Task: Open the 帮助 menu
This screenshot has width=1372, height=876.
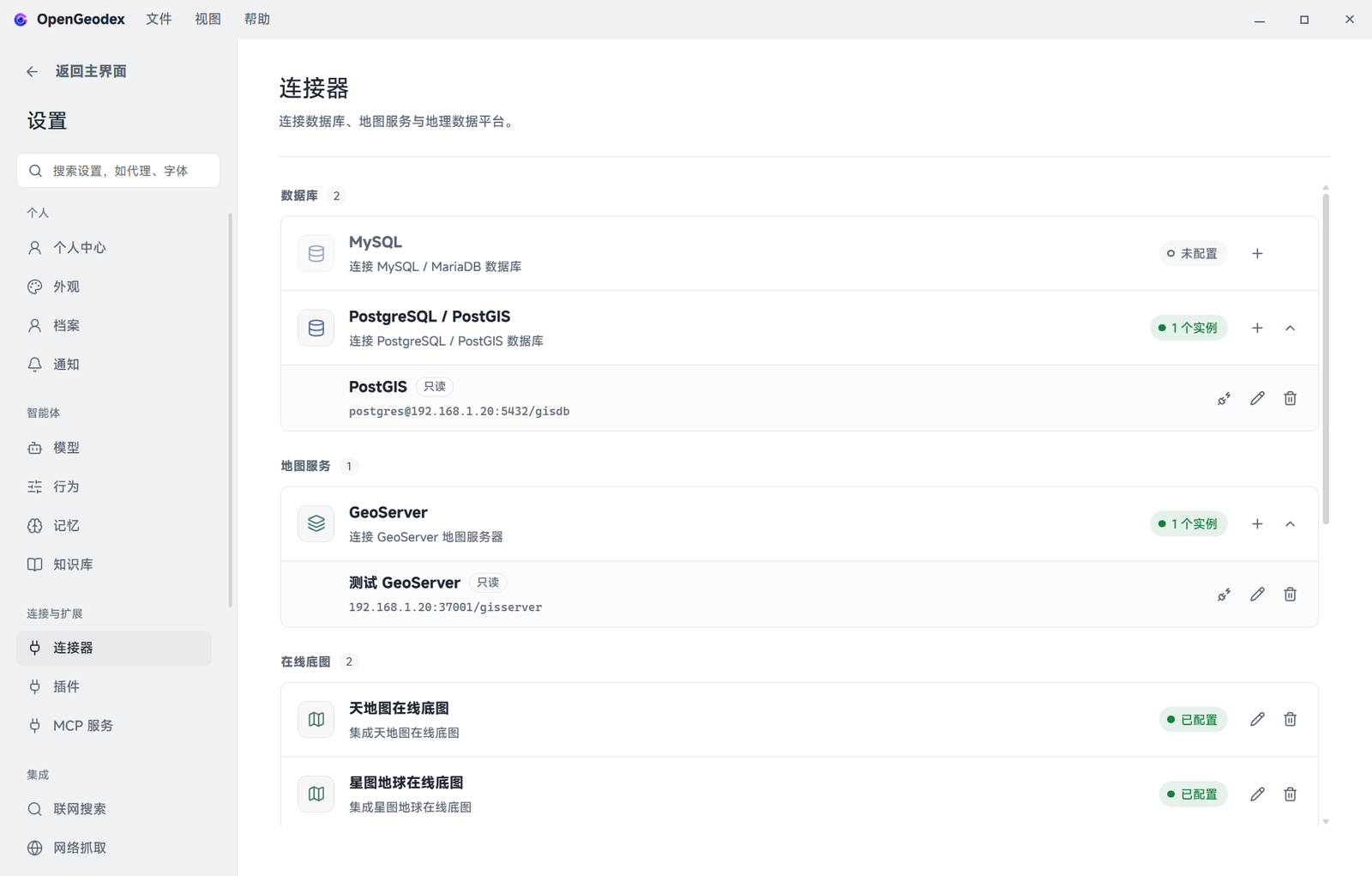Action: pos(256,19)
